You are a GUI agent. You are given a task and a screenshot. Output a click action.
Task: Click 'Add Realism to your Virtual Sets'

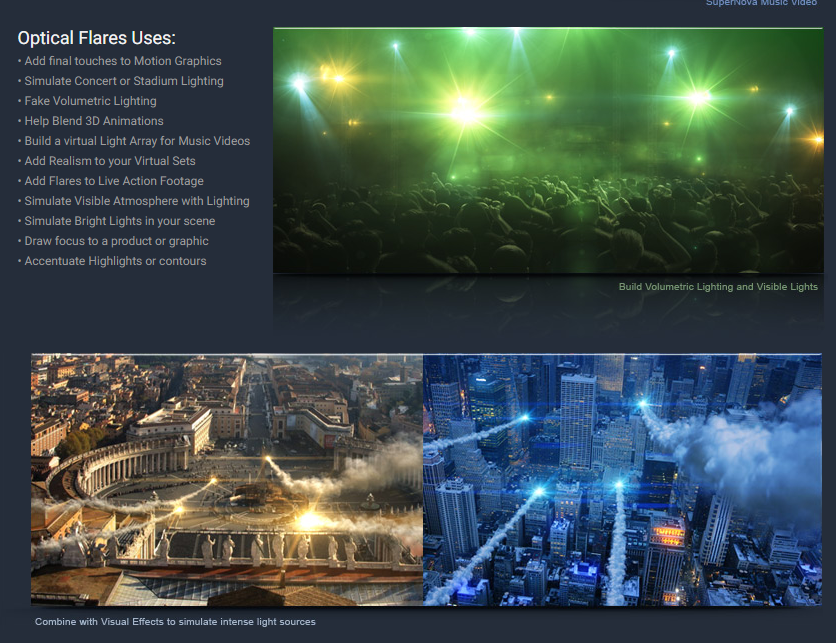pyautogui.click(x=110, y=161)
